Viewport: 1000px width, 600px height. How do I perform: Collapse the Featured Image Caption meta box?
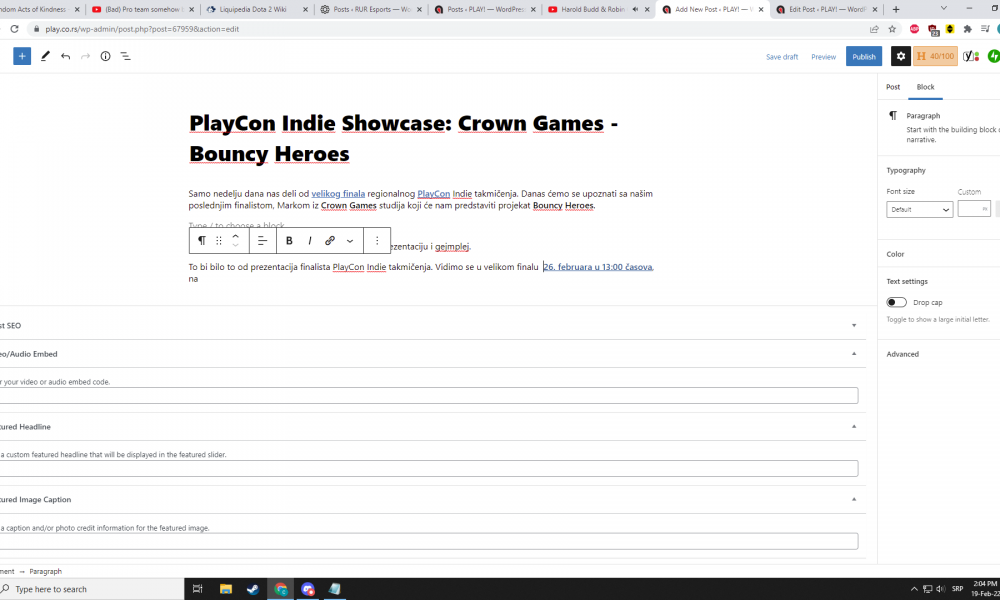coord(854,499)
